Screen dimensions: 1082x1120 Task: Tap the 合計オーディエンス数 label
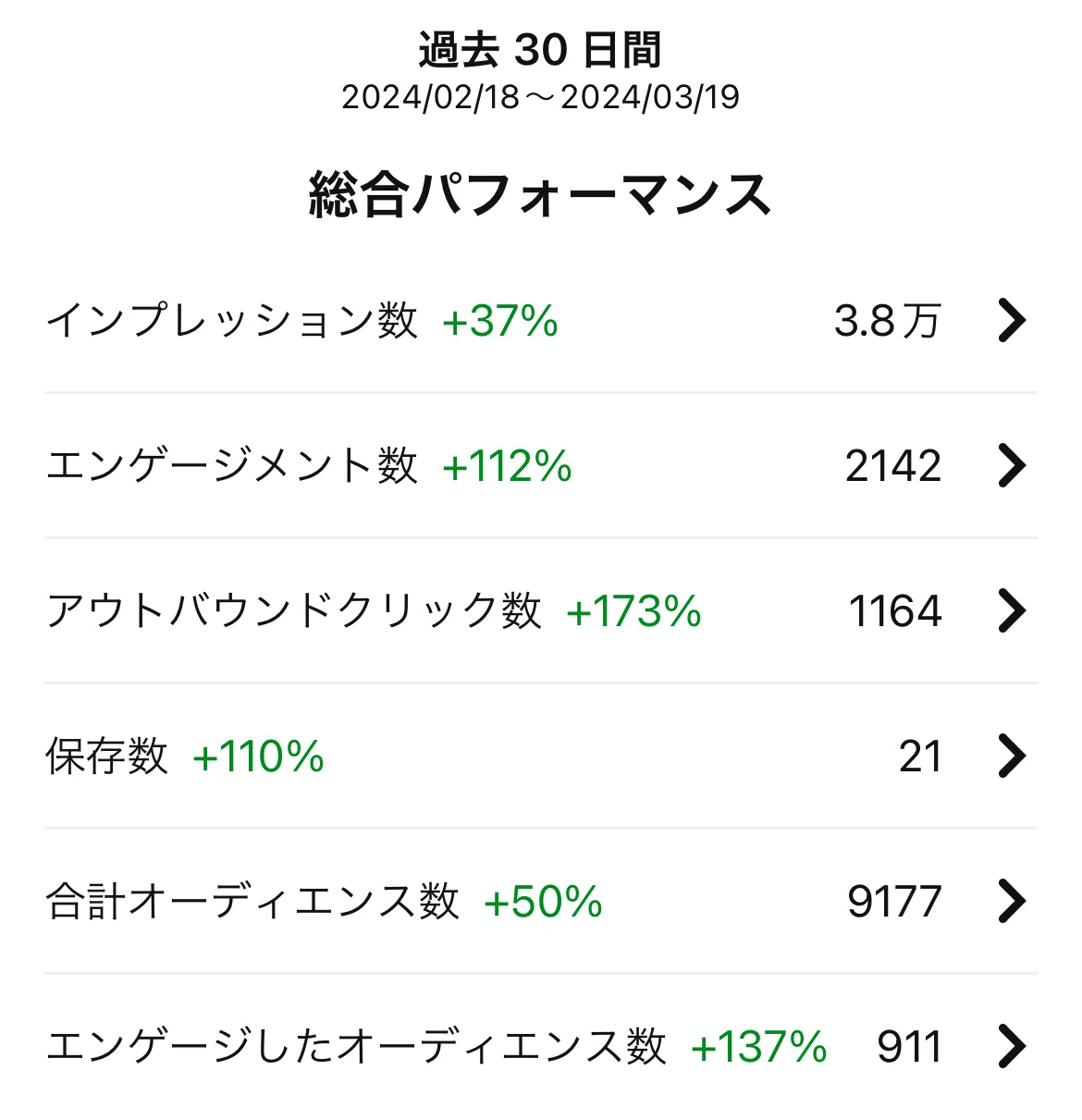point(252,901)
